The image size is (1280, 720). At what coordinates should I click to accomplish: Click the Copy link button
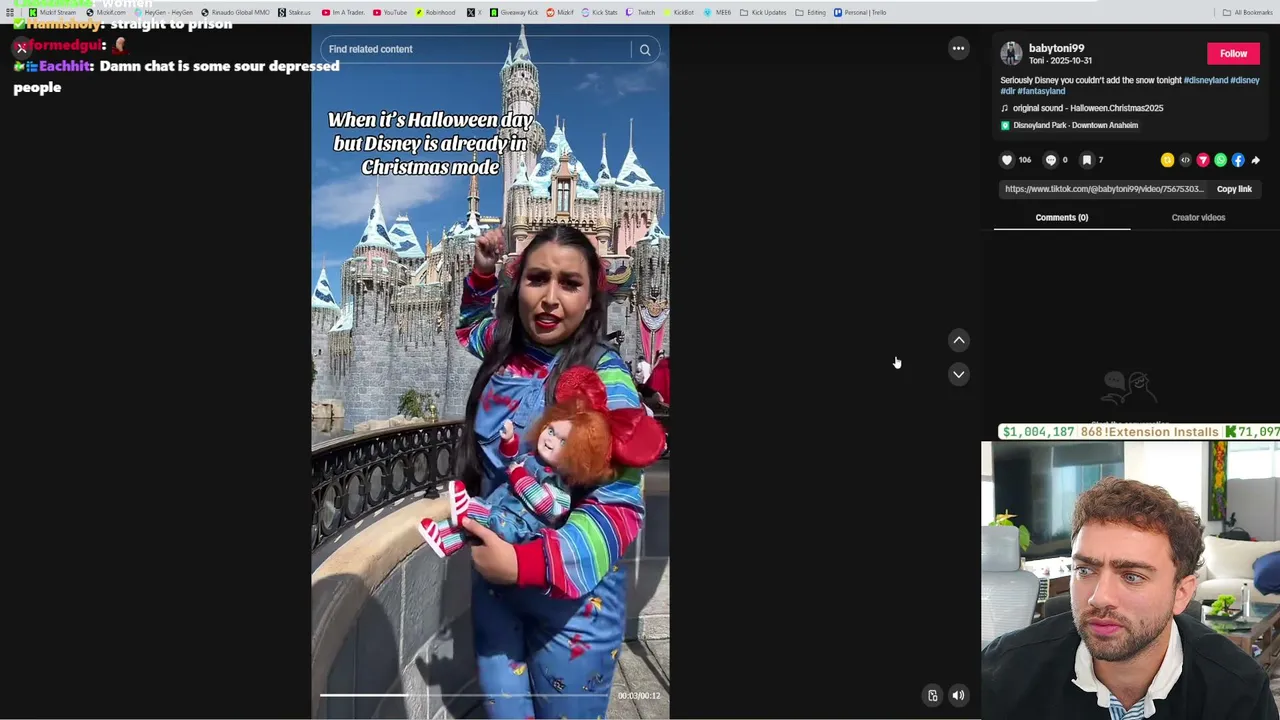pyautogui.click(x=1234, y=189)
